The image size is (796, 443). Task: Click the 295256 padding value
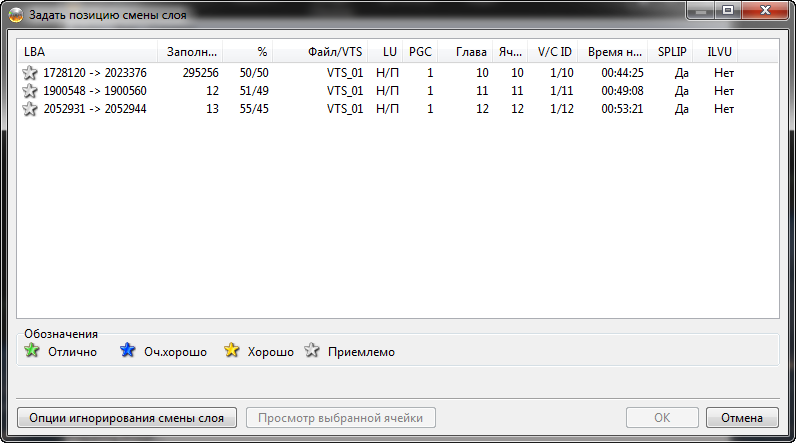[x=201, y=73]
